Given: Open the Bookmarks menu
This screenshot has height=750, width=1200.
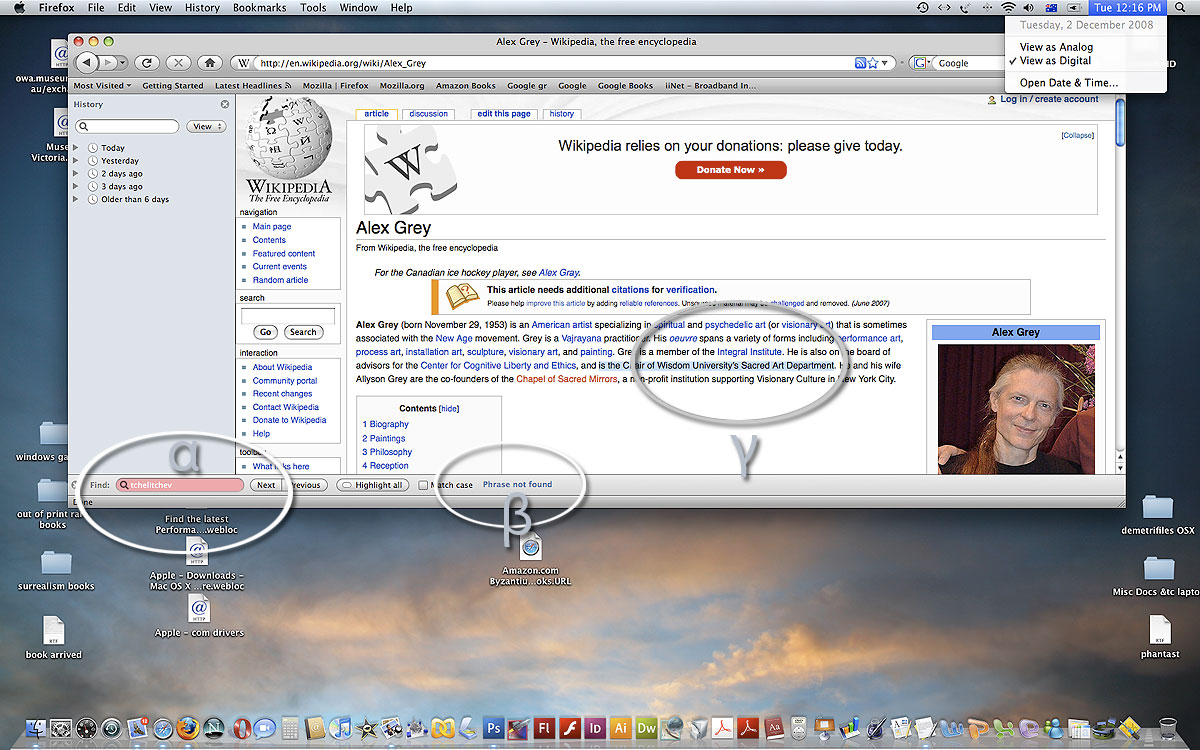Looking at the screenshot, I should 259,7.
